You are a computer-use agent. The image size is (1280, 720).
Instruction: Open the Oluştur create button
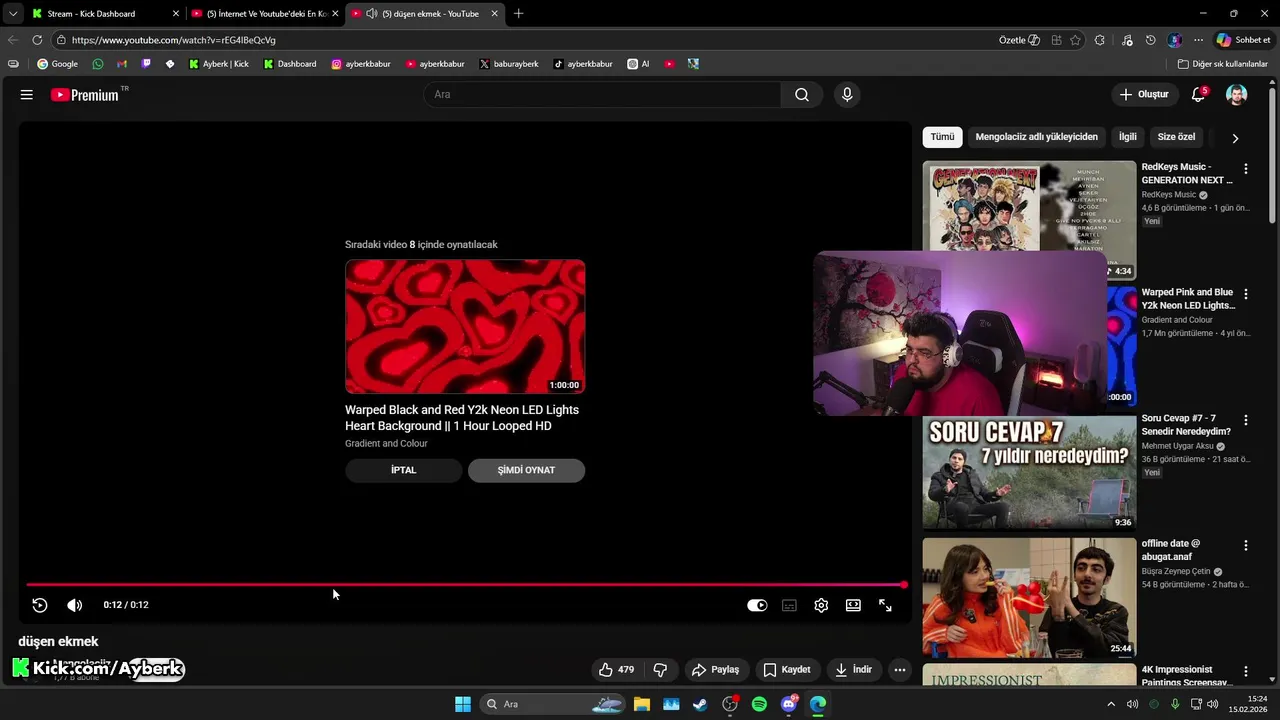pos(1144,95)
